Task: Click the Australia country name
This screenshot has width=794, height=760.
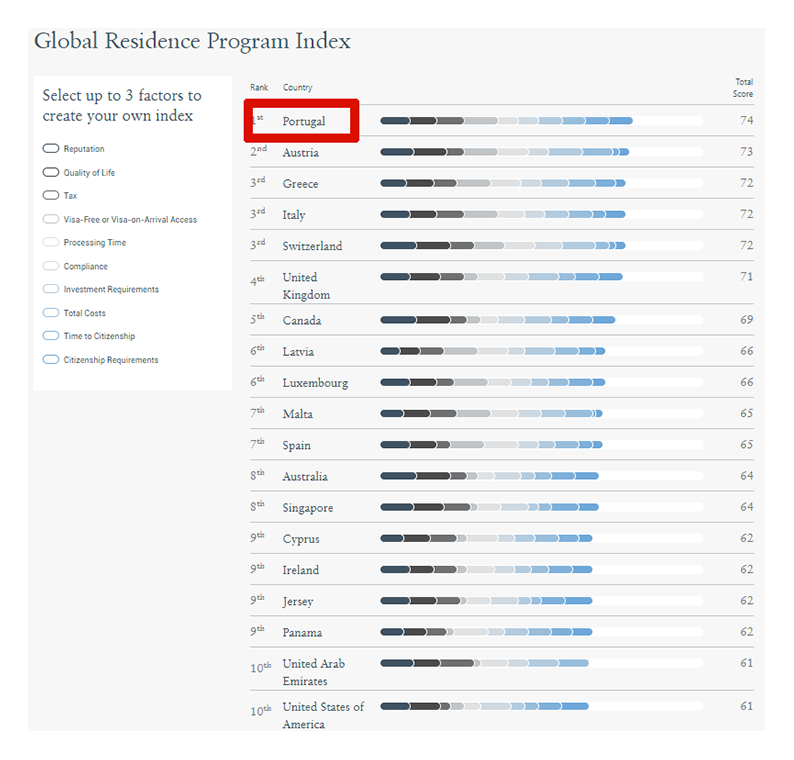Action: (305, 476)
